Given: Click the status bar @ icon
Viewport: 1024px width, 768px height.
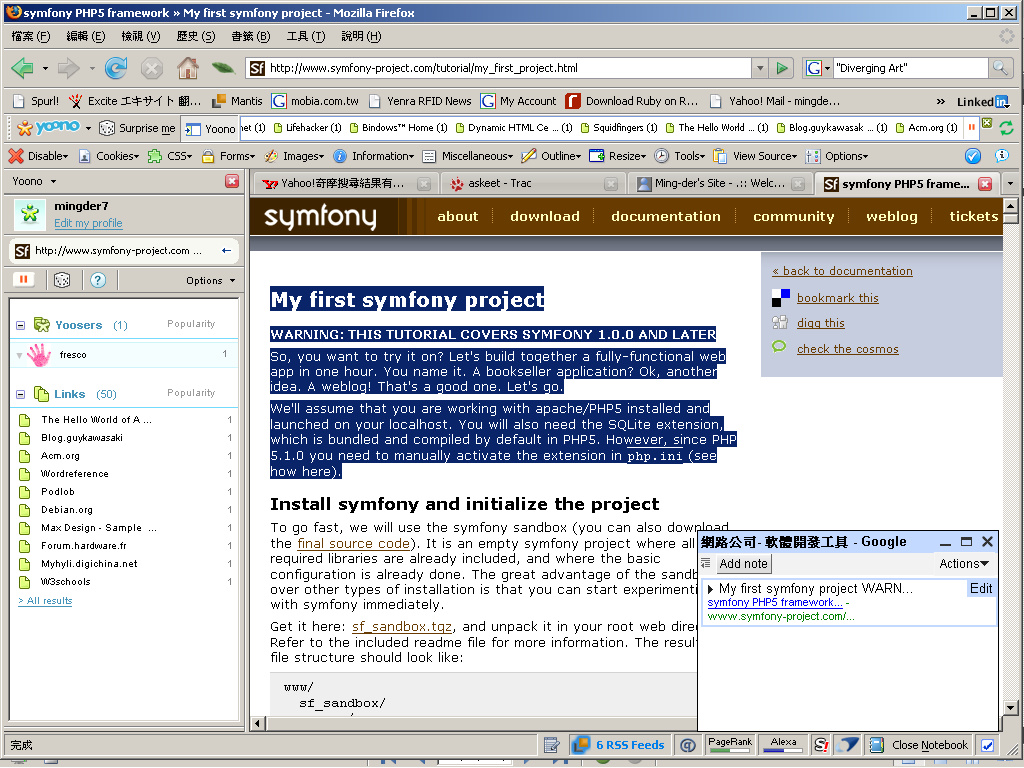Looking at the screenshot, I should pyautogui.click(x=688, y=745).
